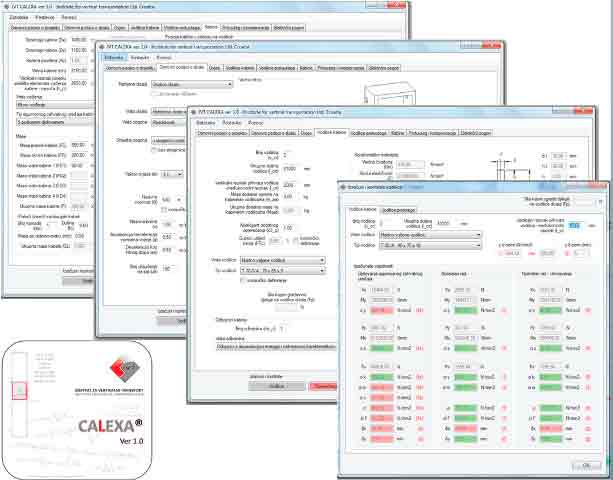Click the app icon in the front dialog title bar
Viewport: 613px width, 480px height.
tap(344, 187)
